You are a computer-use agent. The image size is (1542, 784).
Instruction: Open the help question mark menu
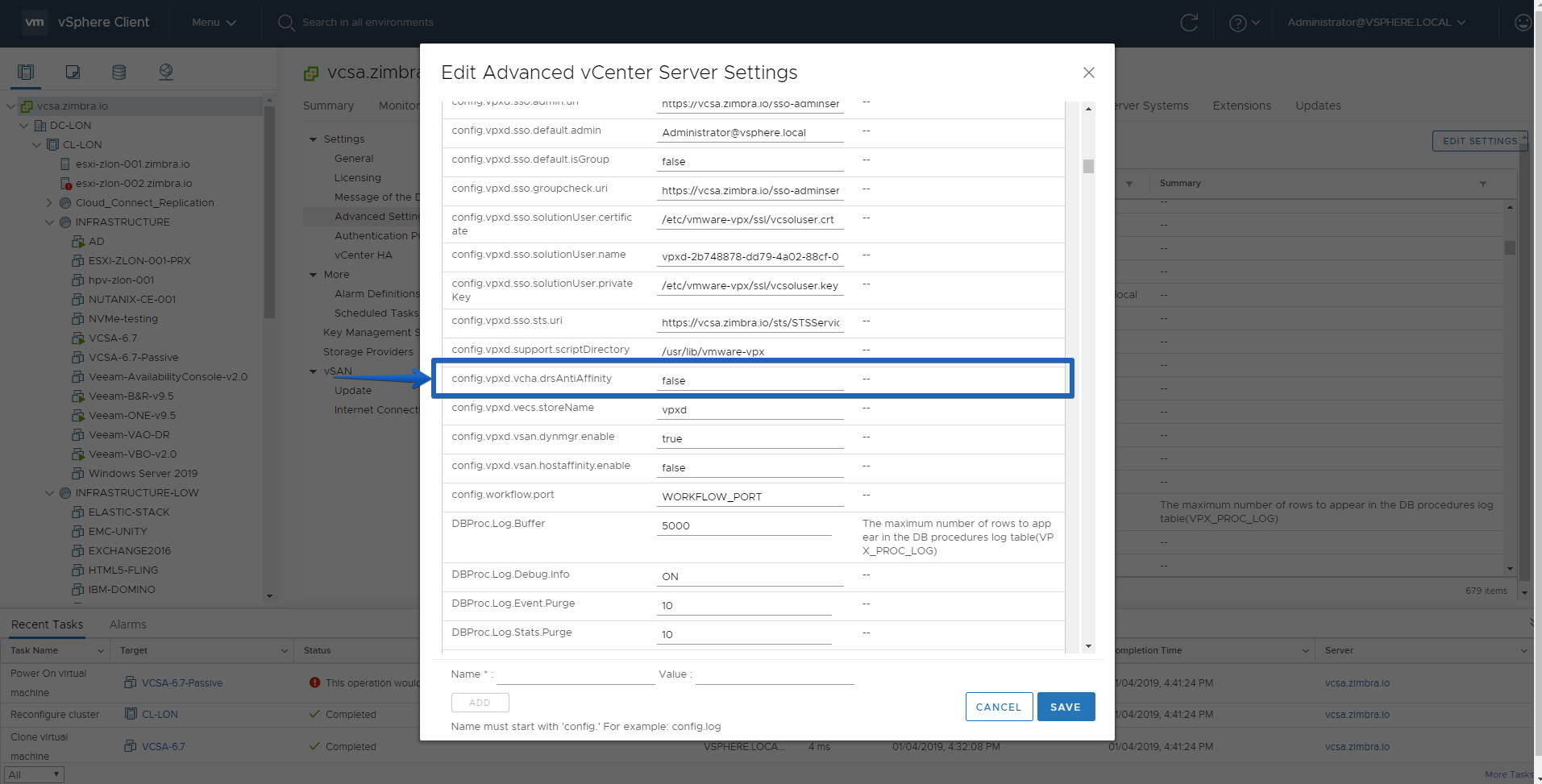tap(1245, 23)
